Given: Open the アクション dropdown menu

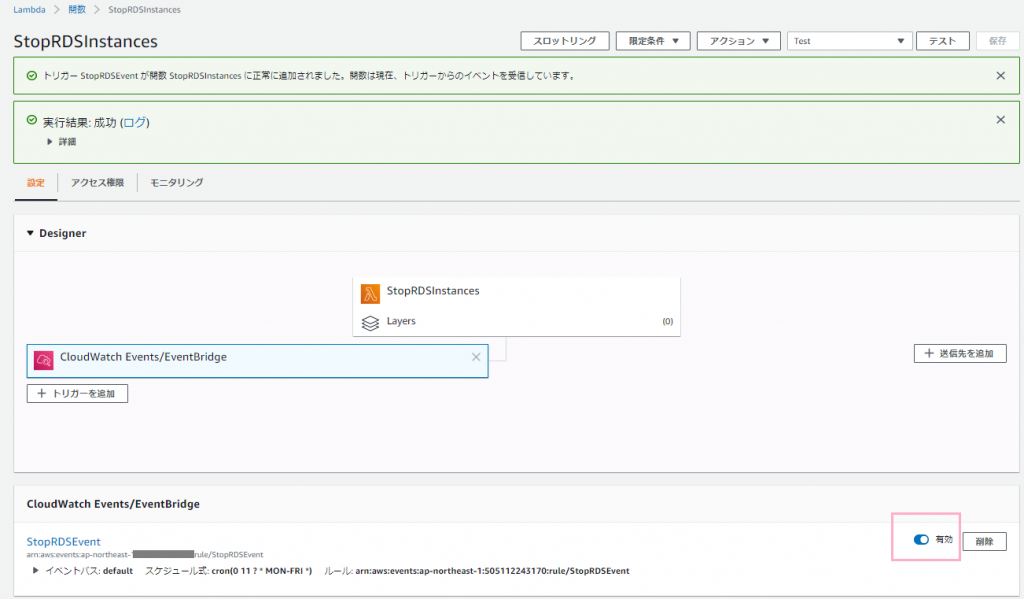Looking at the screenshot, I should coord(739,41).
